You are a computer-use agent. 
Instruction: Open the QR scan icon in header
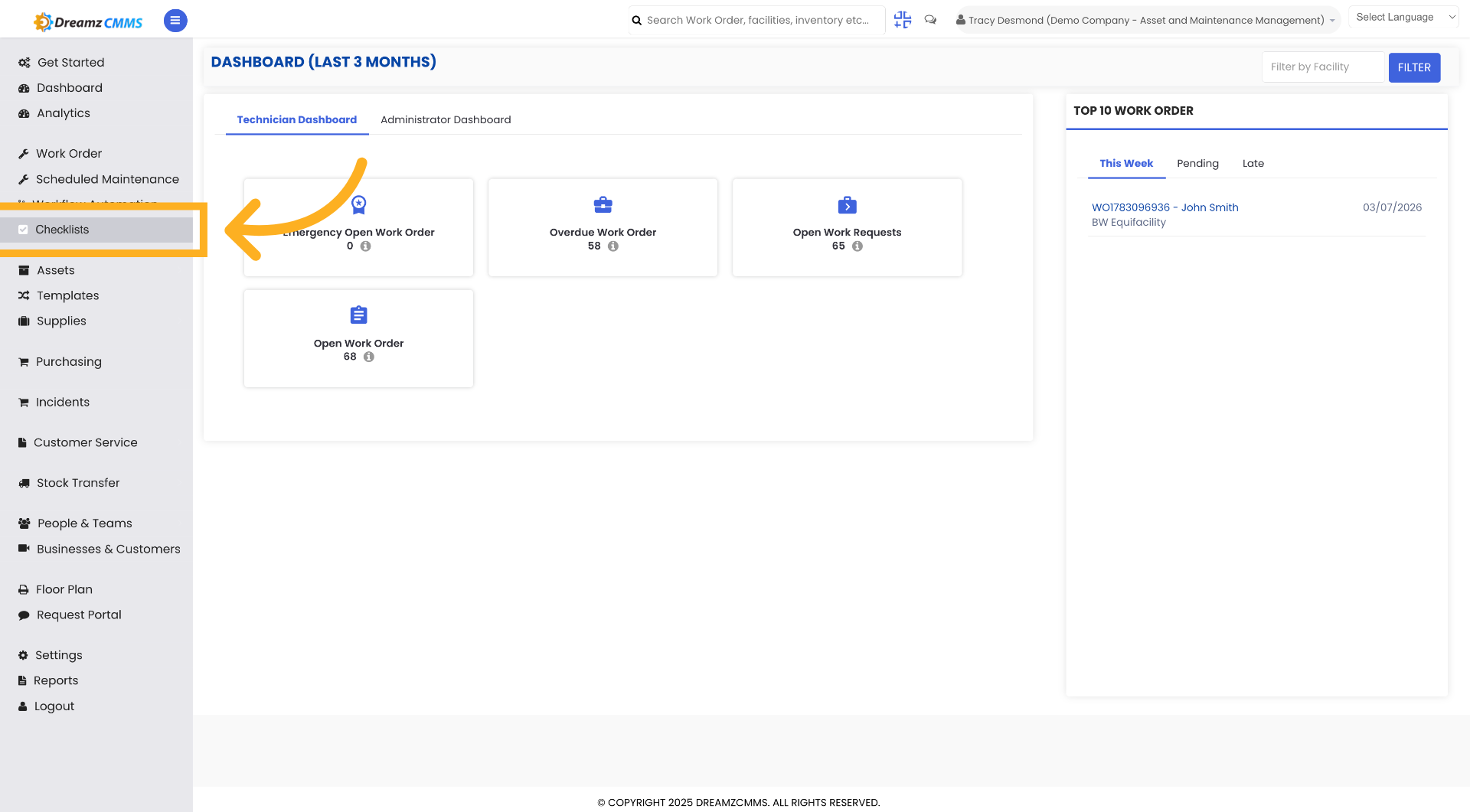click(903, 20)
